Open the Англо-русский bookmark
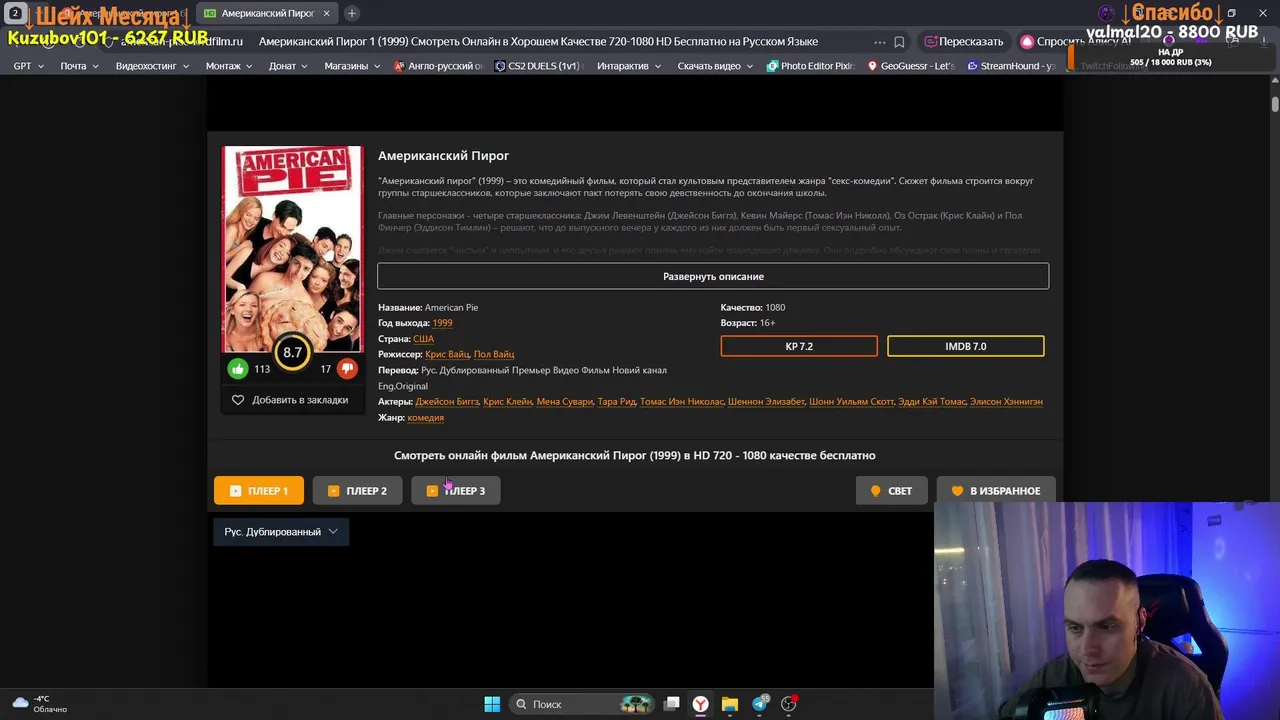Screen dimensions: 1280x720 tap(438, 66)
